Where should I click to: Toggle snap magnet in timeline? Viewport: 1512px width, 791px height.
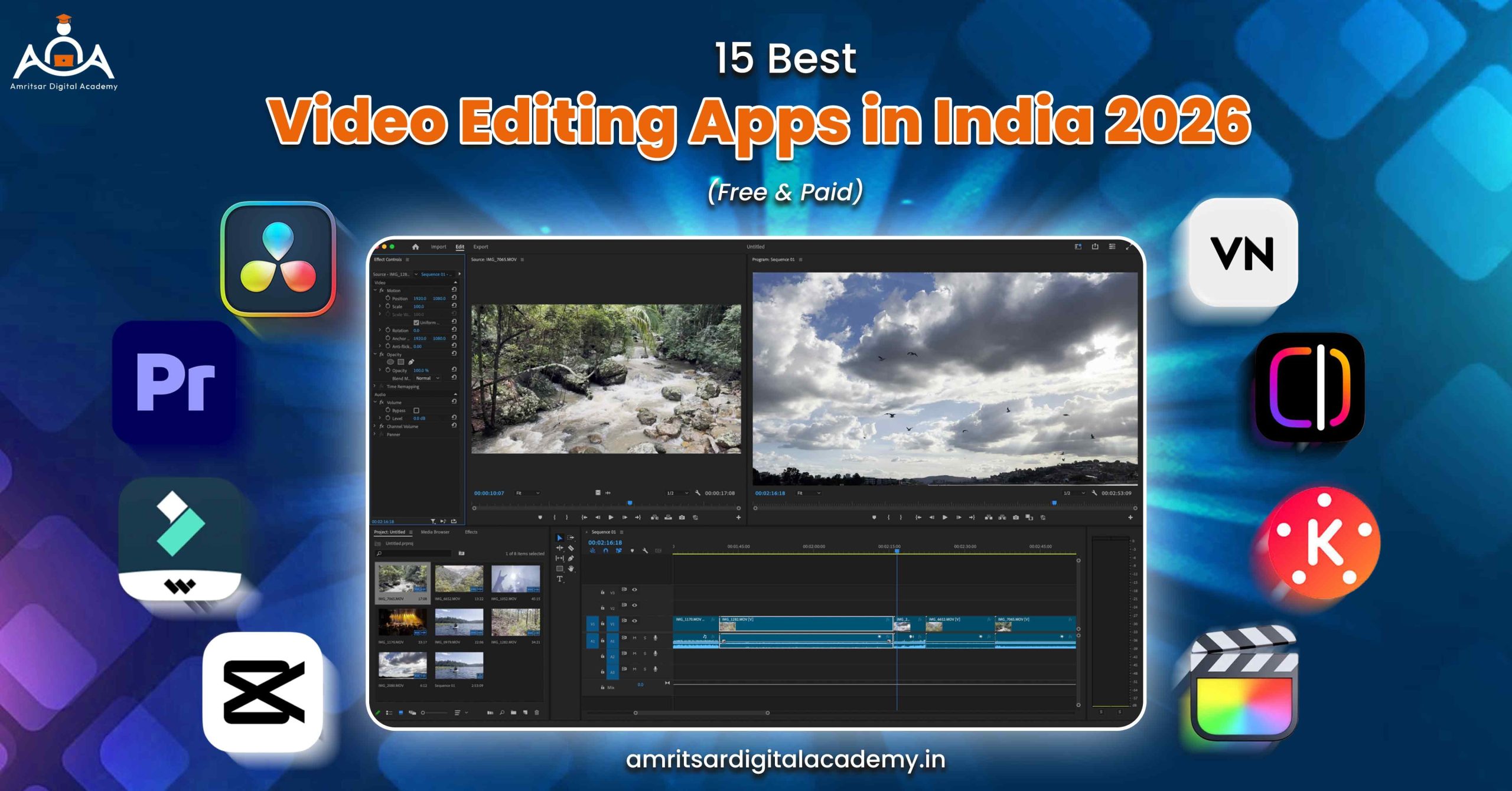[x=605, y=551]
